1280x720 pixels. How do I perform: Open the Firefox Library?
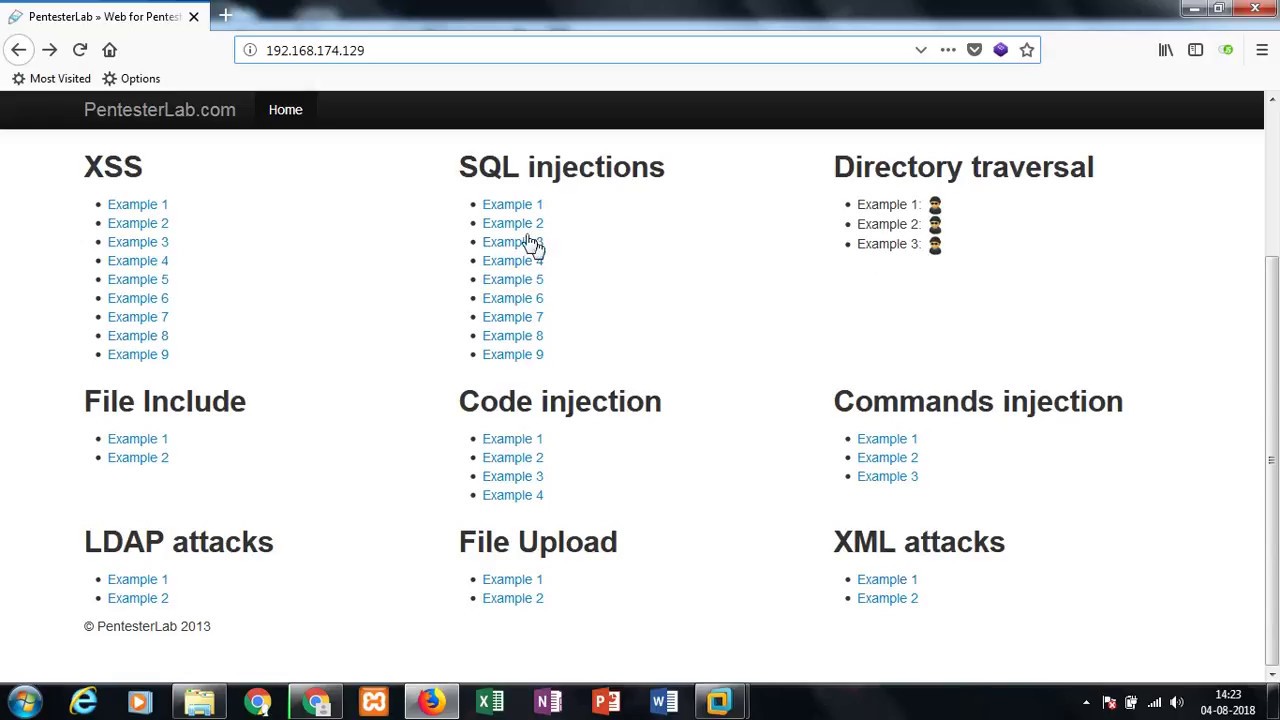[x=1166, y=50]
